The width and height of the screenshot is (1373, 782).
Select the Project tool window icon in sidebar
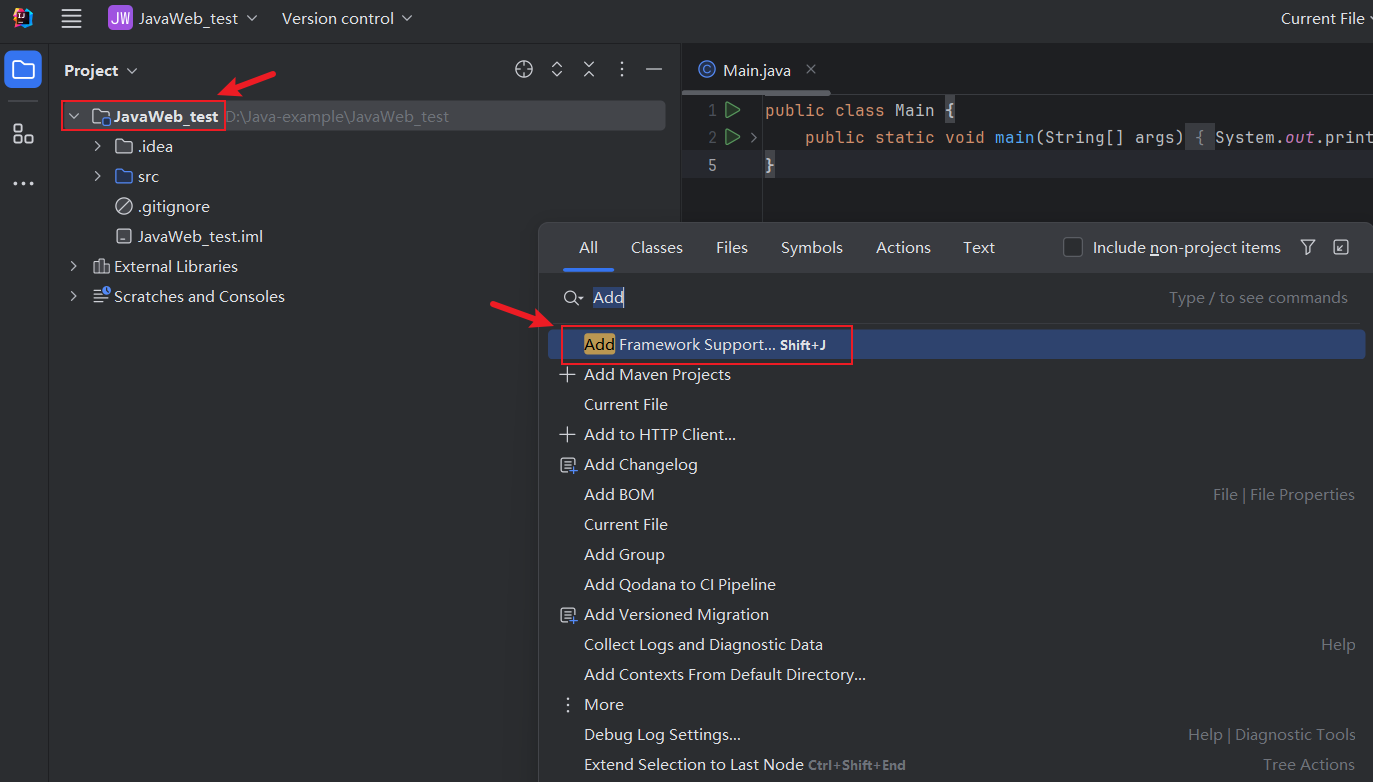22,69
